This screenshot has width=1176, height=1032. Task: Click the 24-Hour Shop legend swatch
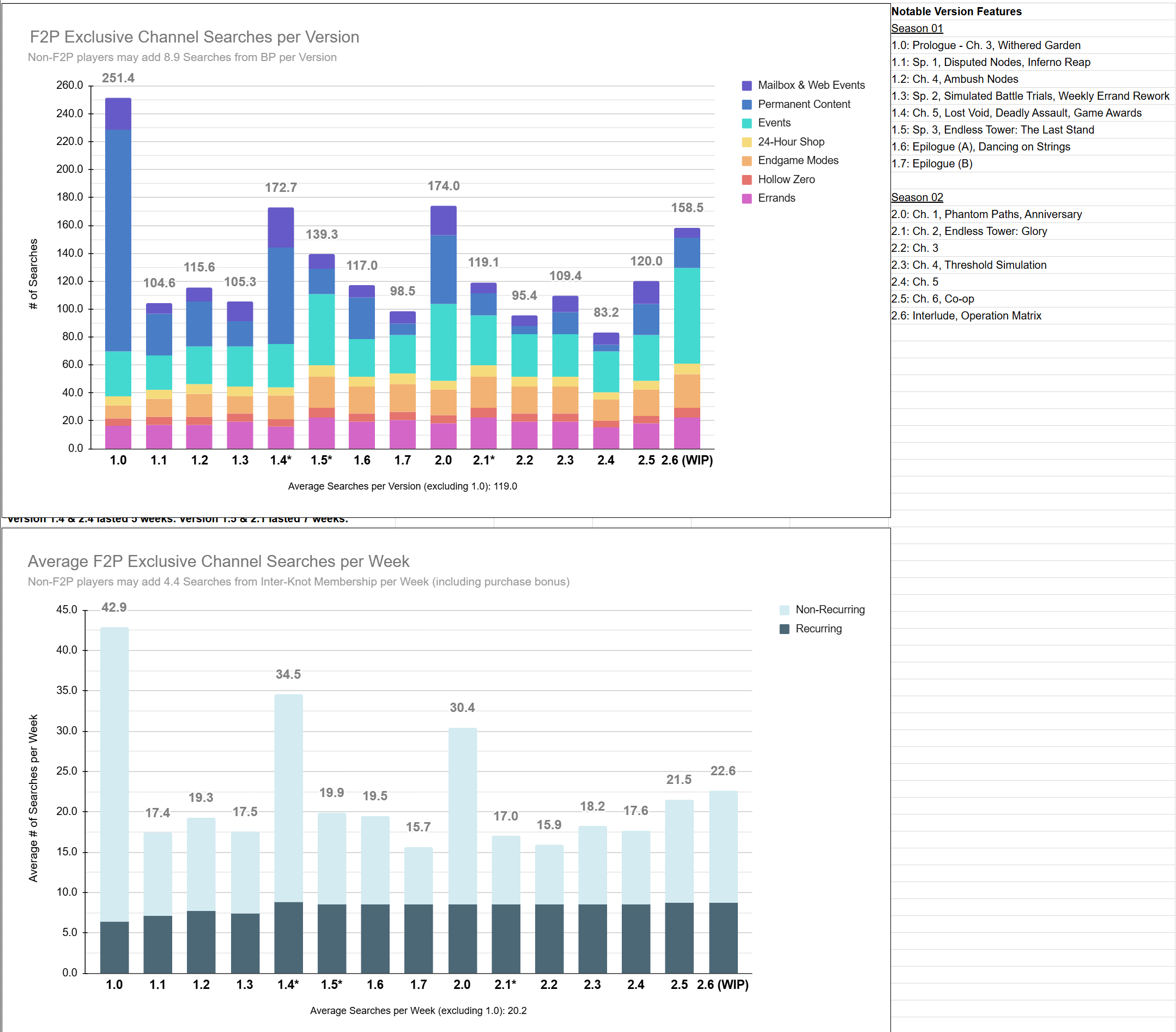[x=747, y=142]
